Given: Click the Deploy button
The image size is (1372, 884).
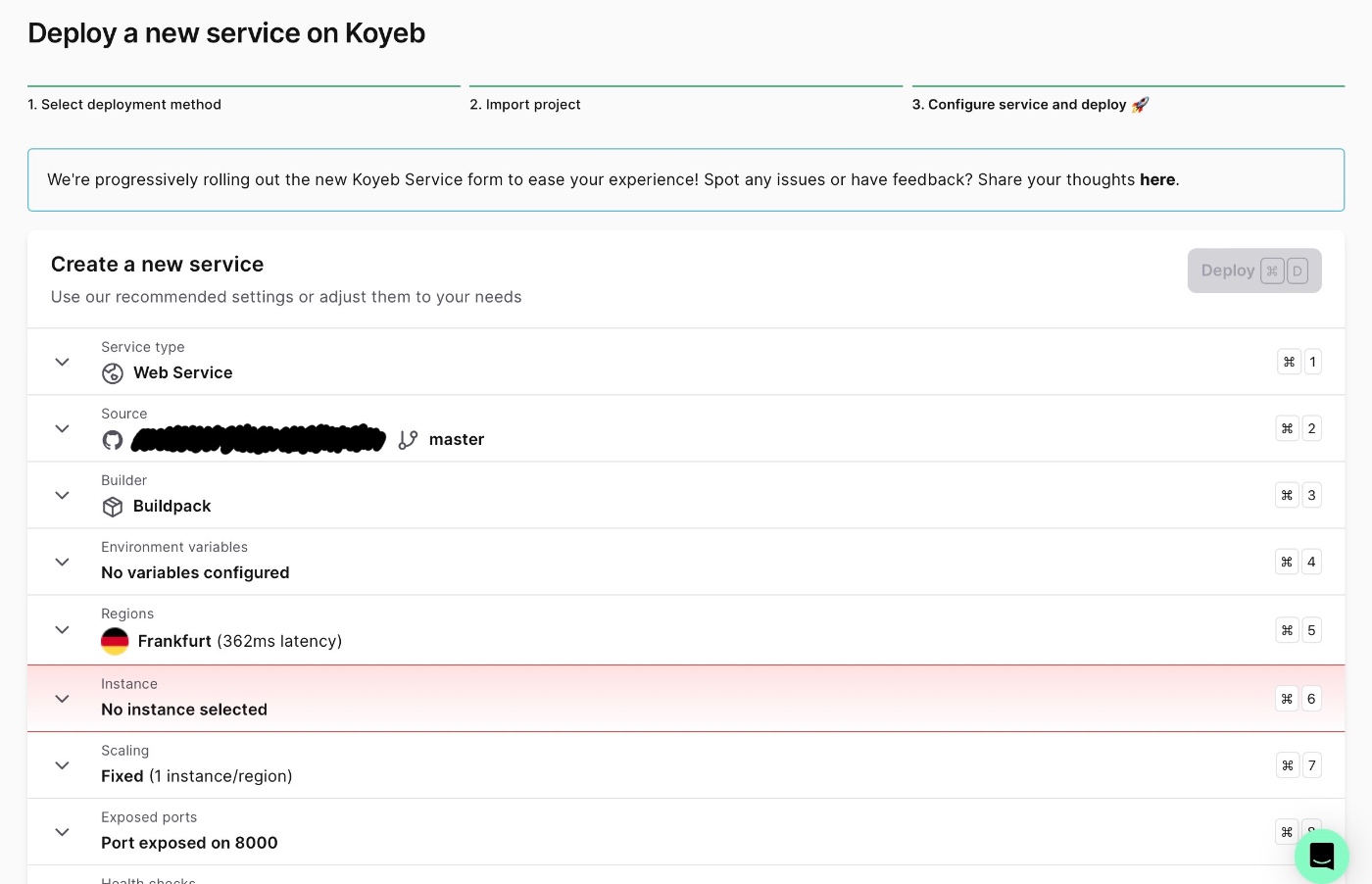Looking at the screenshot, I should point(1254,270).
